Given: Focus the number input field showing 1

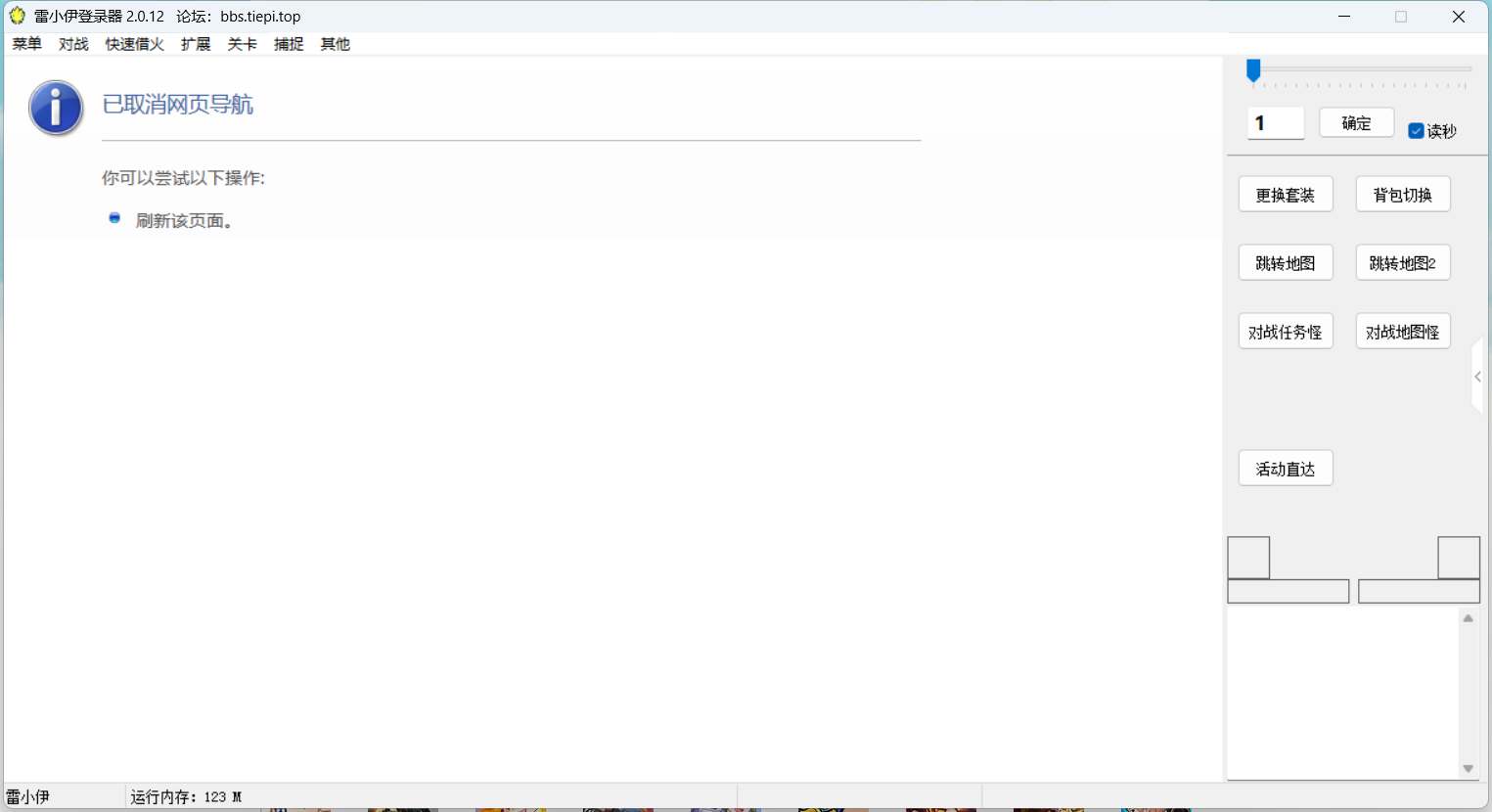Looking at the screenshot, I should pyautogui.click(x=1276, y=123).
